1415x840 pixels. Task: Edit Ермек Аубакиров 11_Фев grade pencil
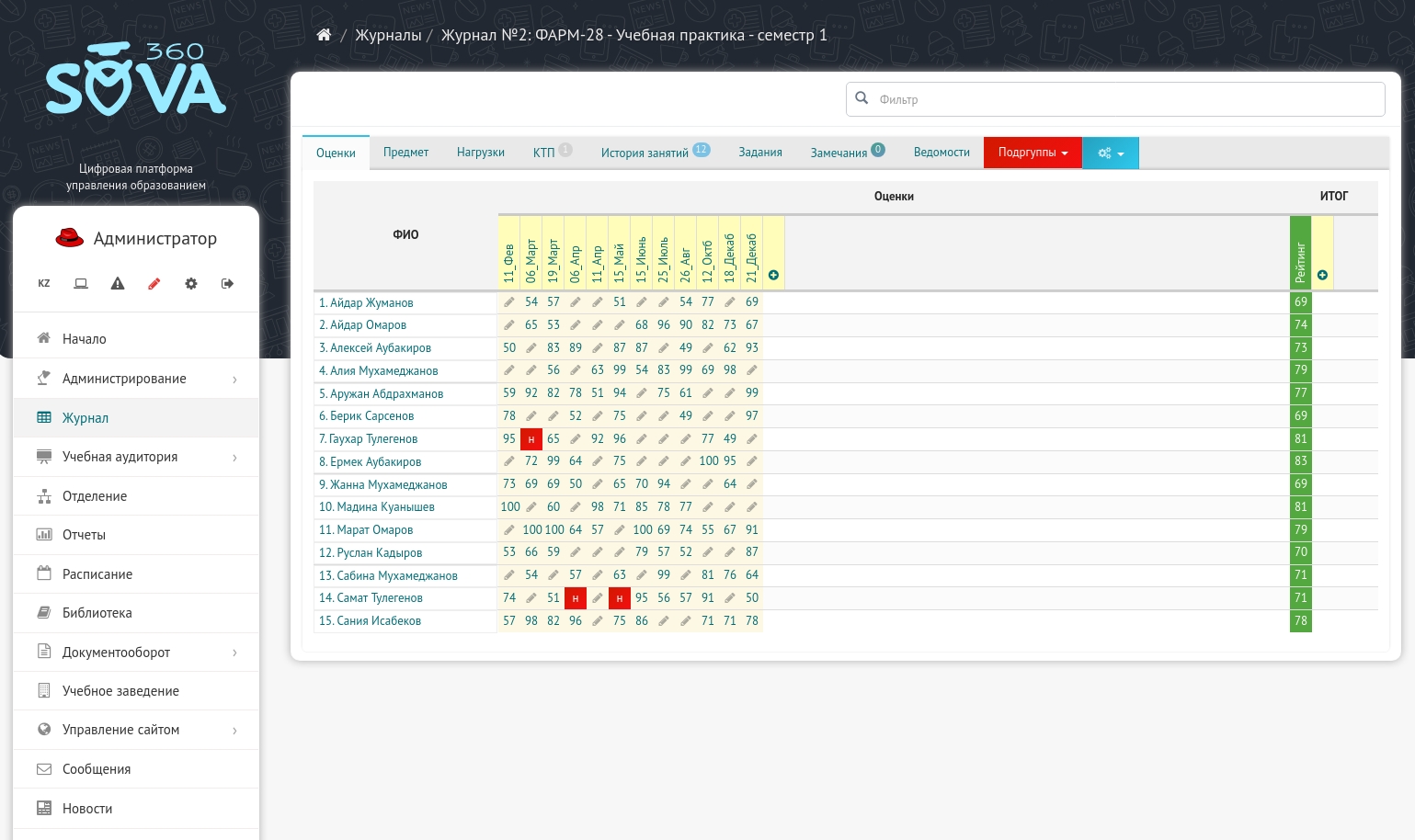click(509, 461)
